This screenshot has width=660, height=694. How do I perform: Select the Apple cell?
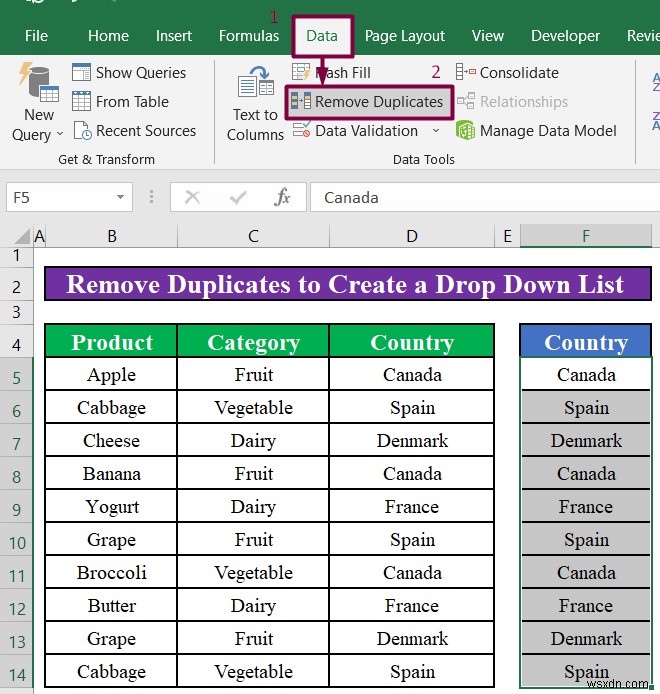tap(111, 374)
